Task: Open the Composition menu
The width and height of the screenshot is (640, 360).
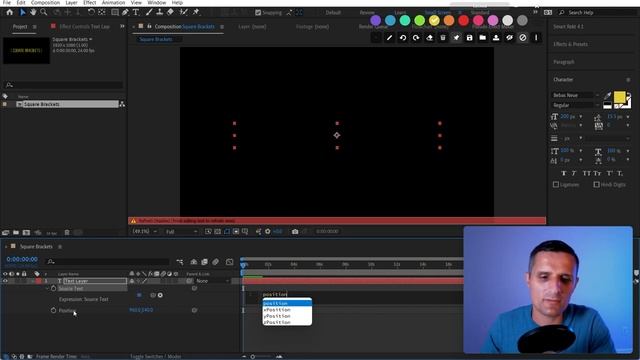Action: [45, 2]
